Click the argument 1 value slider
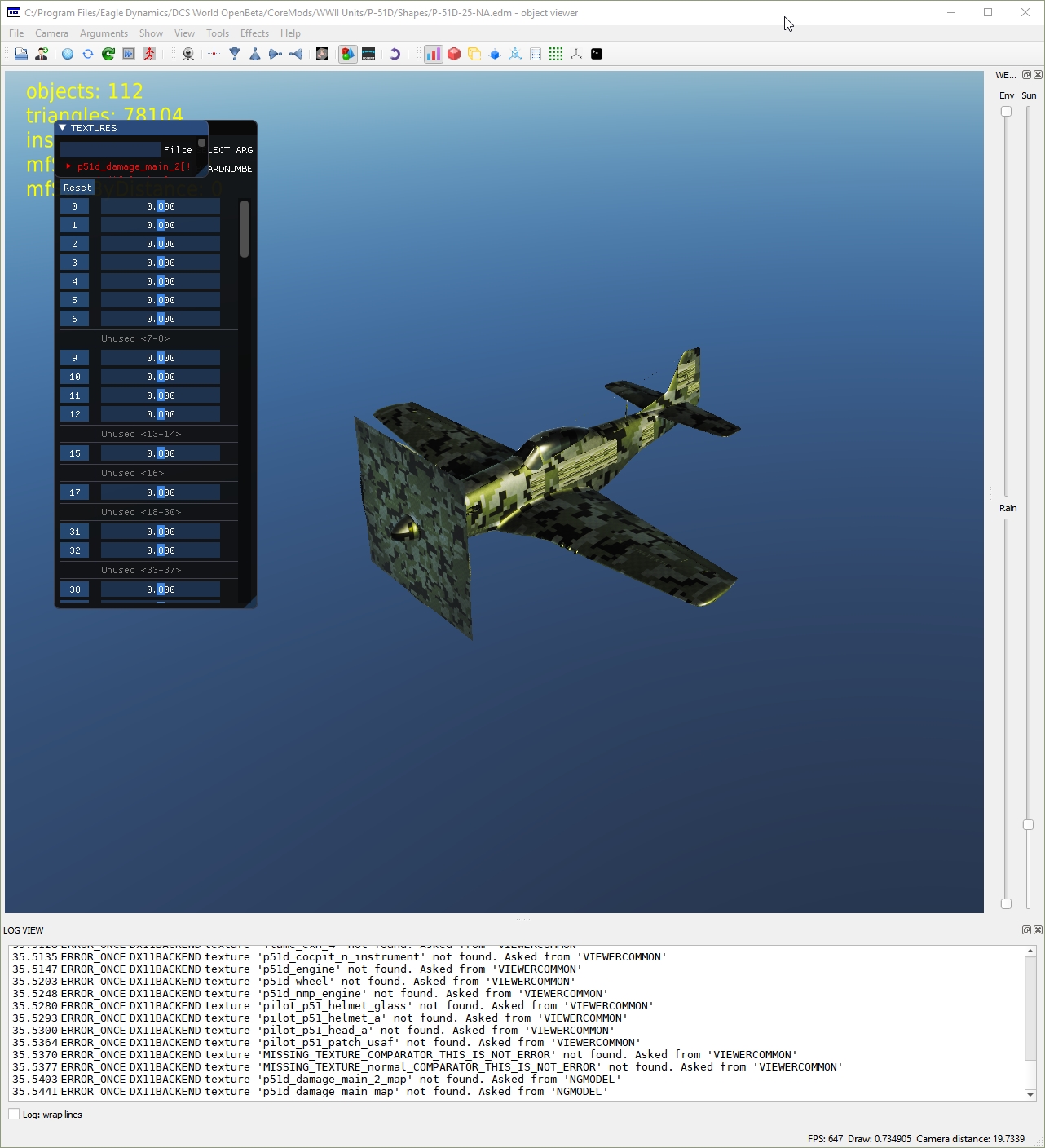This screenshot has height=1148, width=1045. coord(161,225)
